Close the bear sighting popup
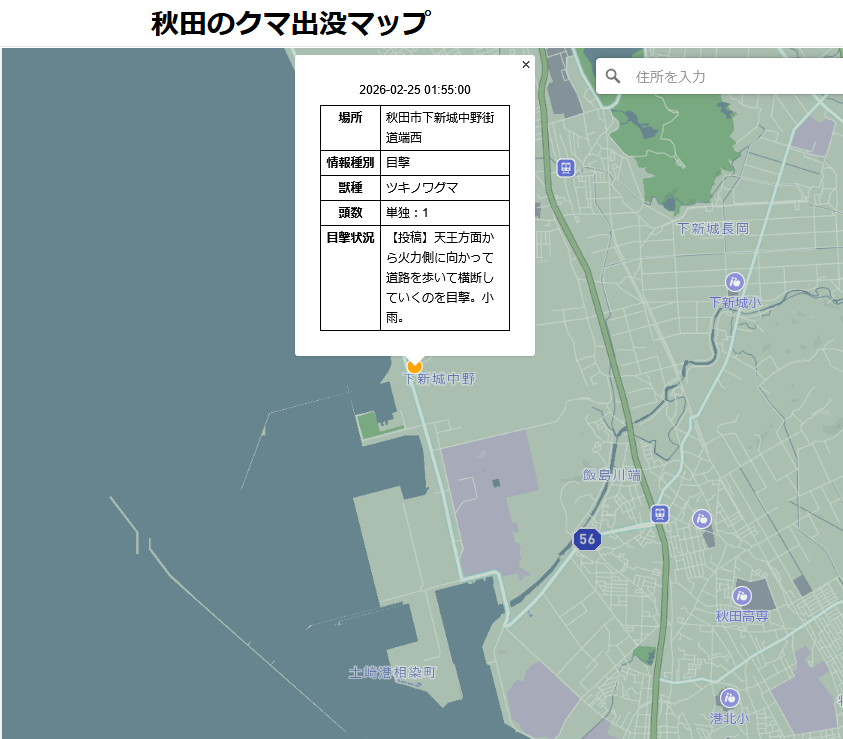 coord(526,65)
